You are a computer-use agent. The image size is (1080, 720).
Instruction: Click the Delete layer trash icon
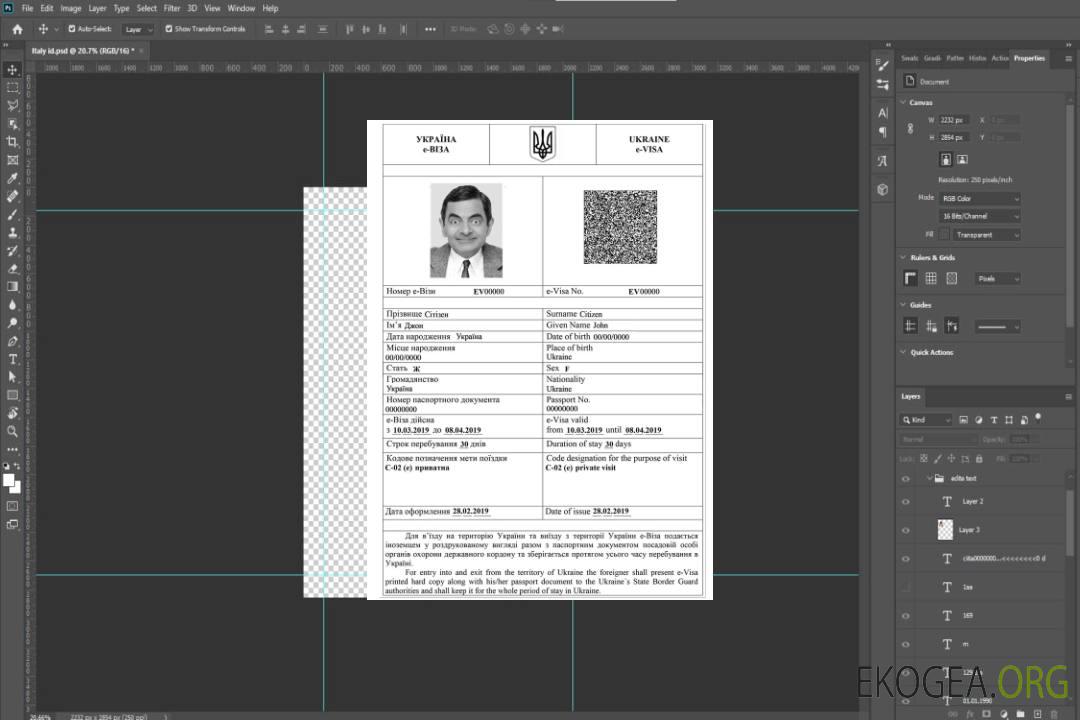click(x=1055, y=714)
